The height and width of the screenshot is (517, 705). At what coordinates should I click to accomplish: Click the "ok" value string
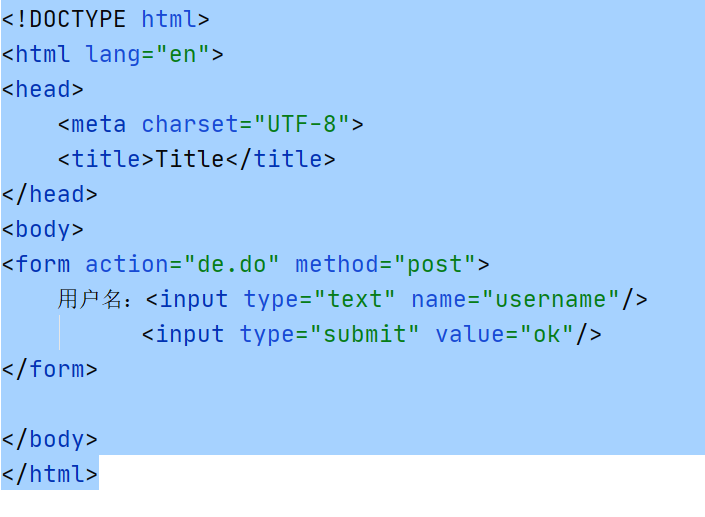tap(547, 334)
